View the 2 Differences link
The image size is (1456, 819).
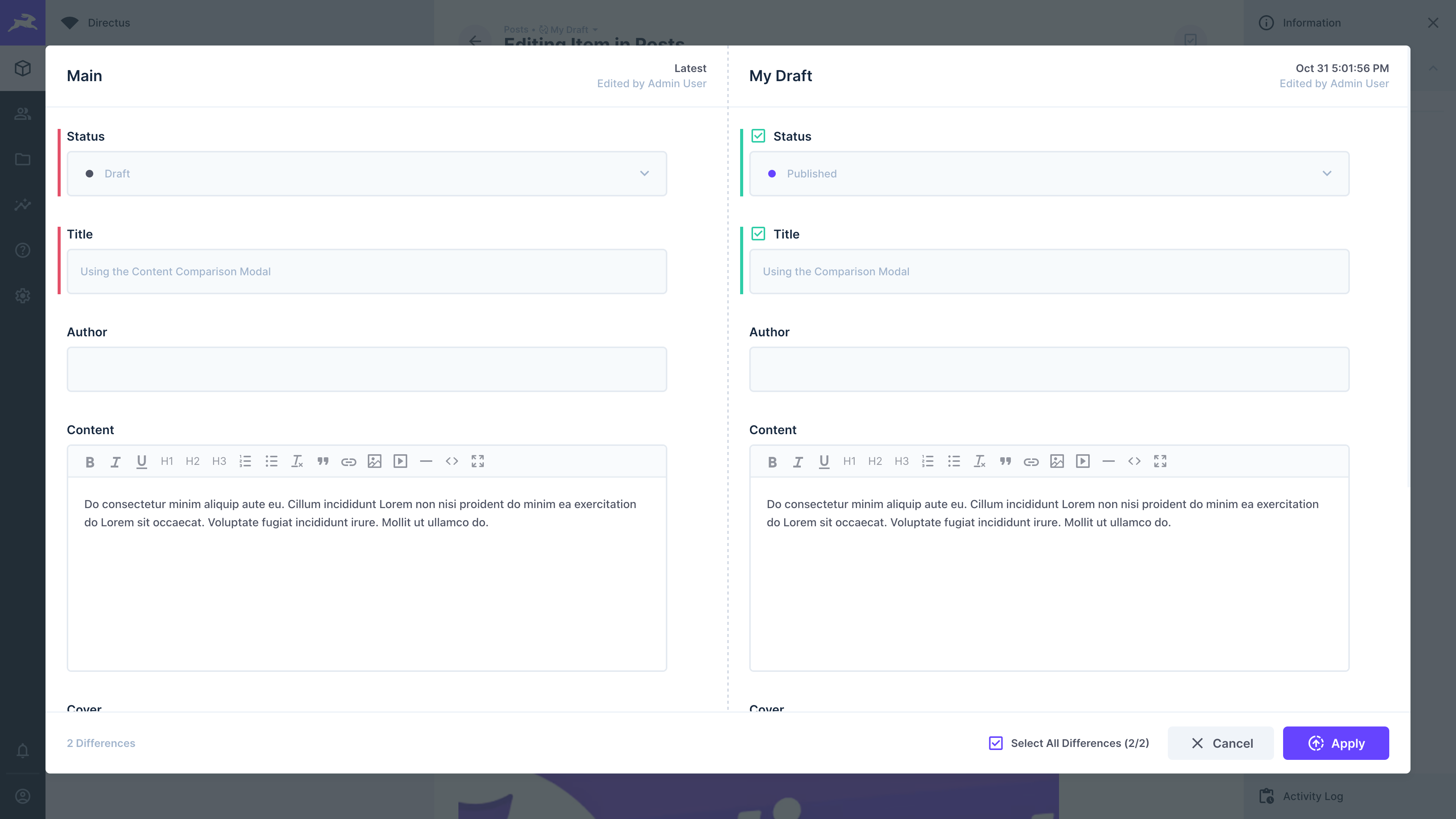pyautogui.click(x=100, y=743)
